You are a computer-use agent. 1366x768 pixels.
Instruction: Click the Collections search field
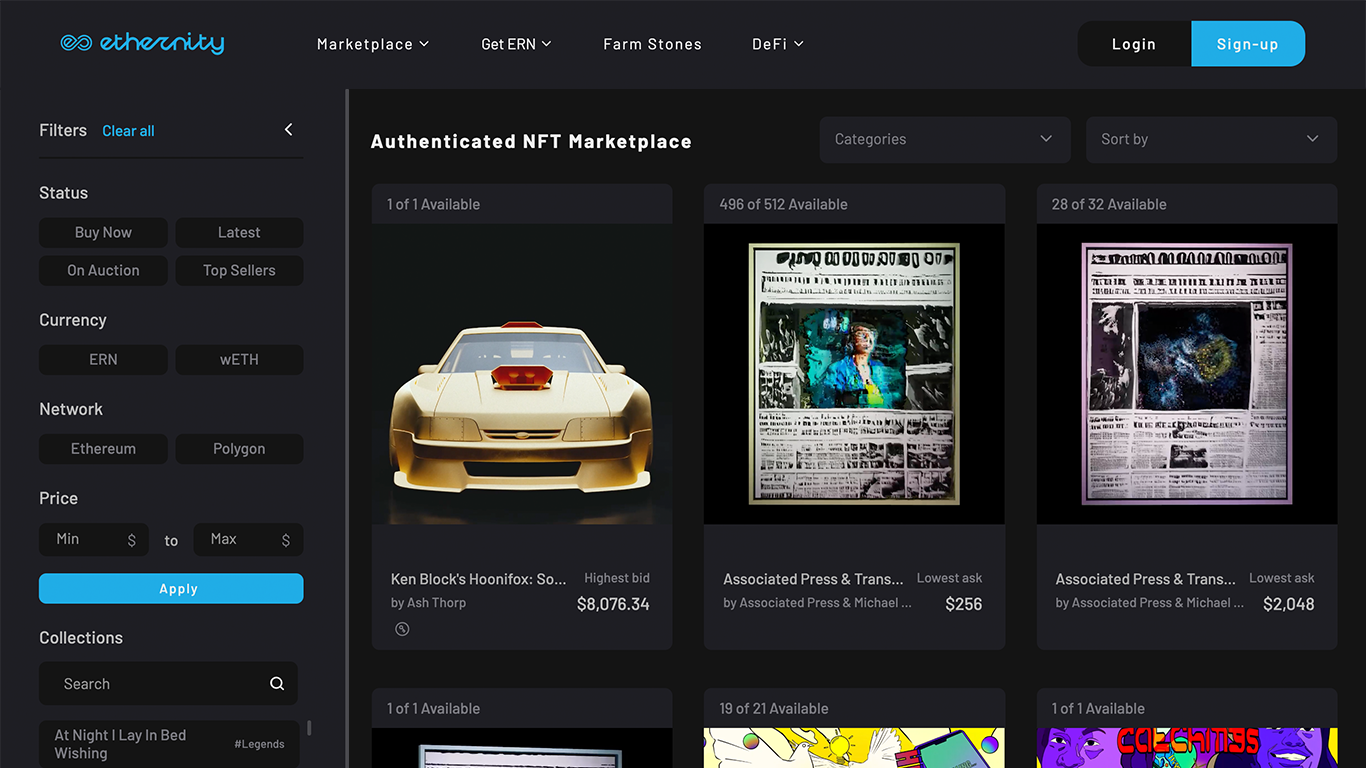168,684
